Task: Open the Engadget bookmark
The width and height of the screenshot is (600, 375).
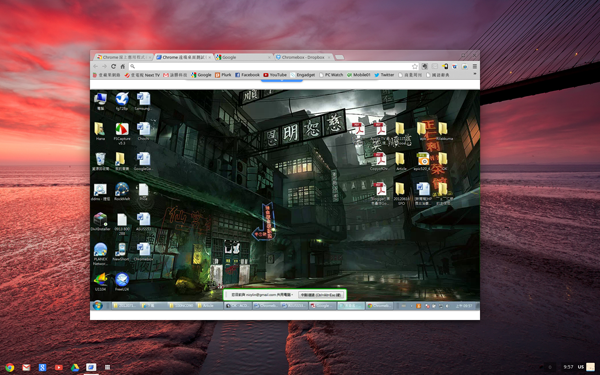Action: pyautogui.click(x=303, y=75)
